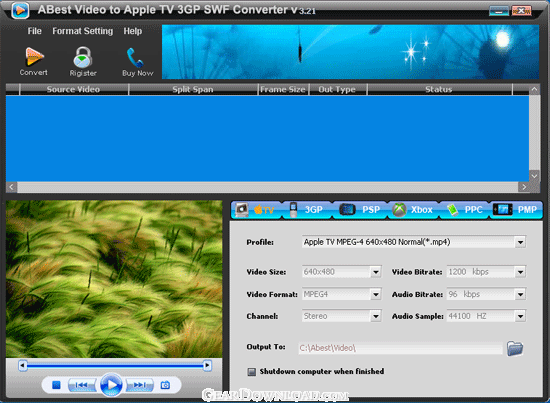Click the Buy Now phone icon
This screenshot has width=550, height=403.
[135, 58]
